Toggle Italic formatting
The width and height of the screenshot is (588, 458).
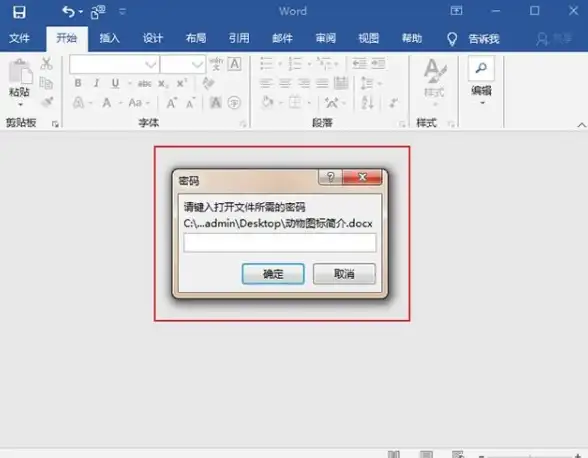click(x=96, y=83)
